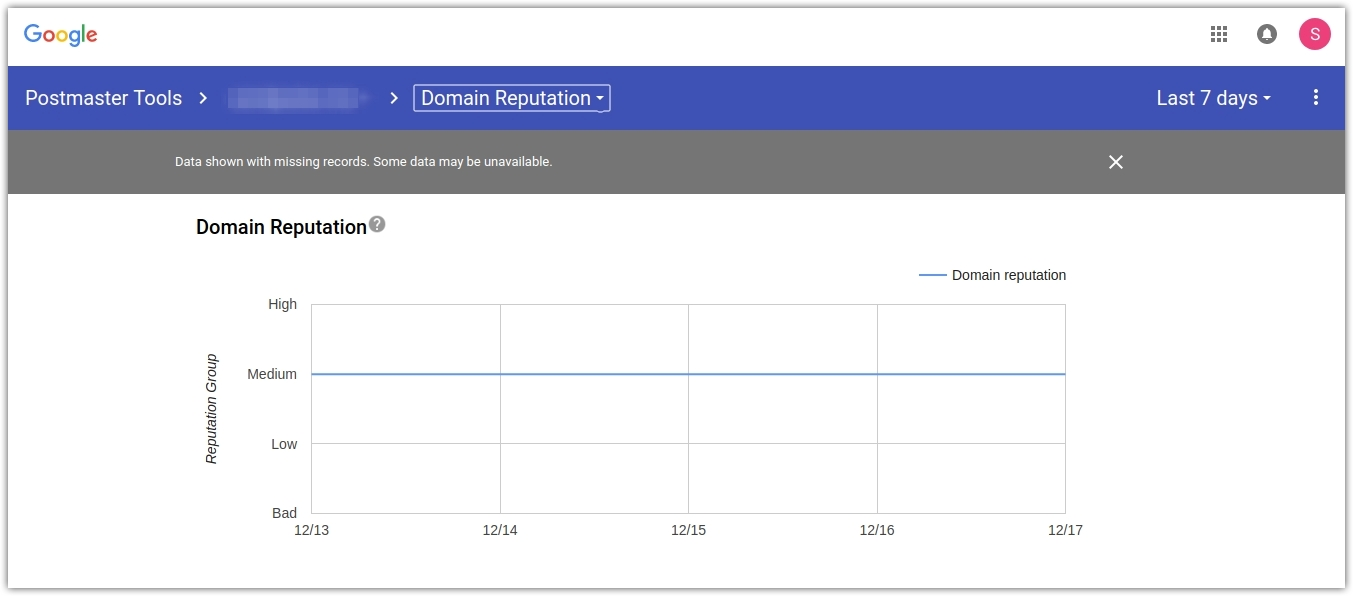Viewport: 1353px width, 596px height.
Task: Click the Google logo
Action: 61,35
